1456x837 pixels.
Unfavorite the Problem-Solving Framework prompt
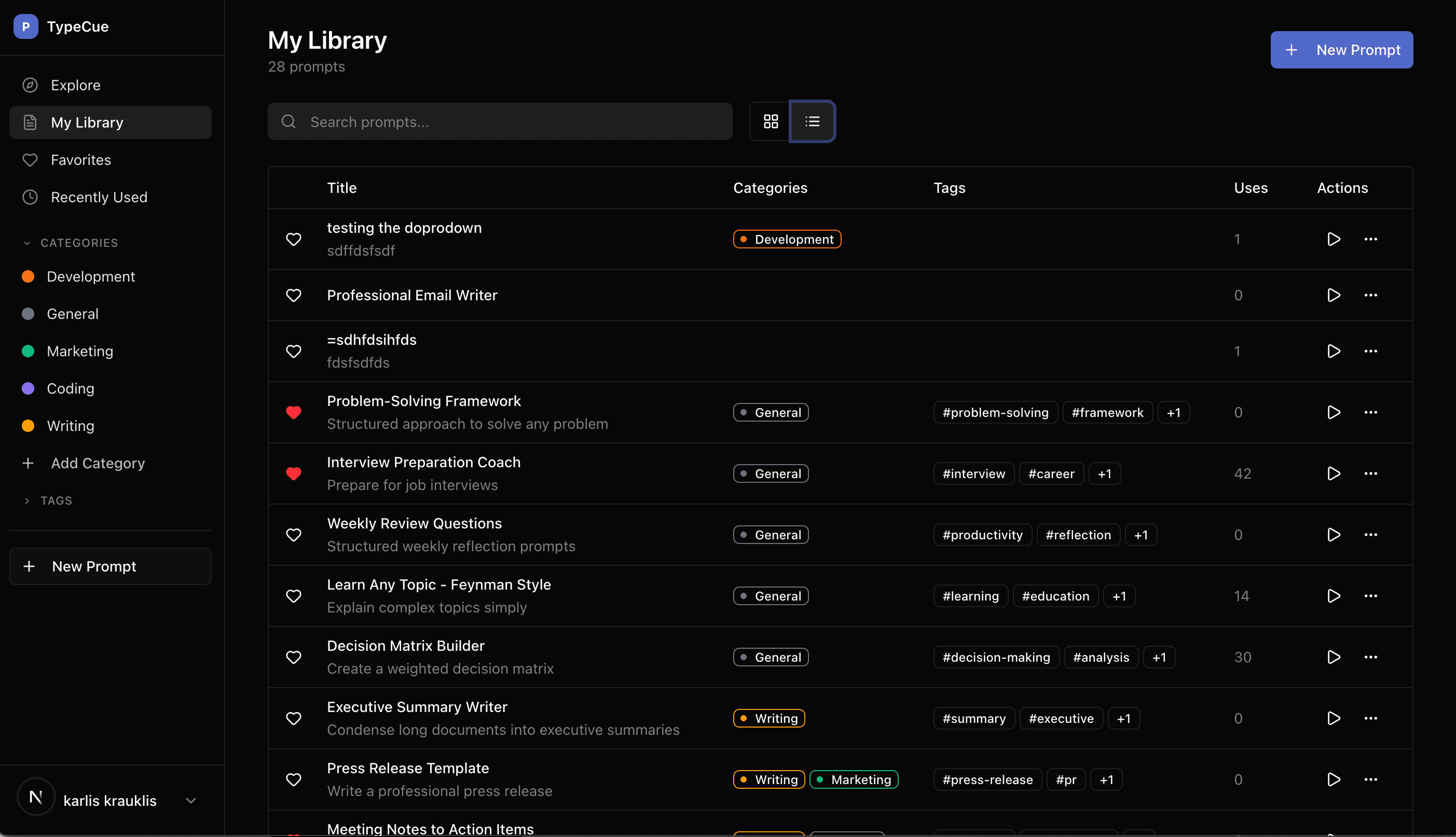(294, 412)
